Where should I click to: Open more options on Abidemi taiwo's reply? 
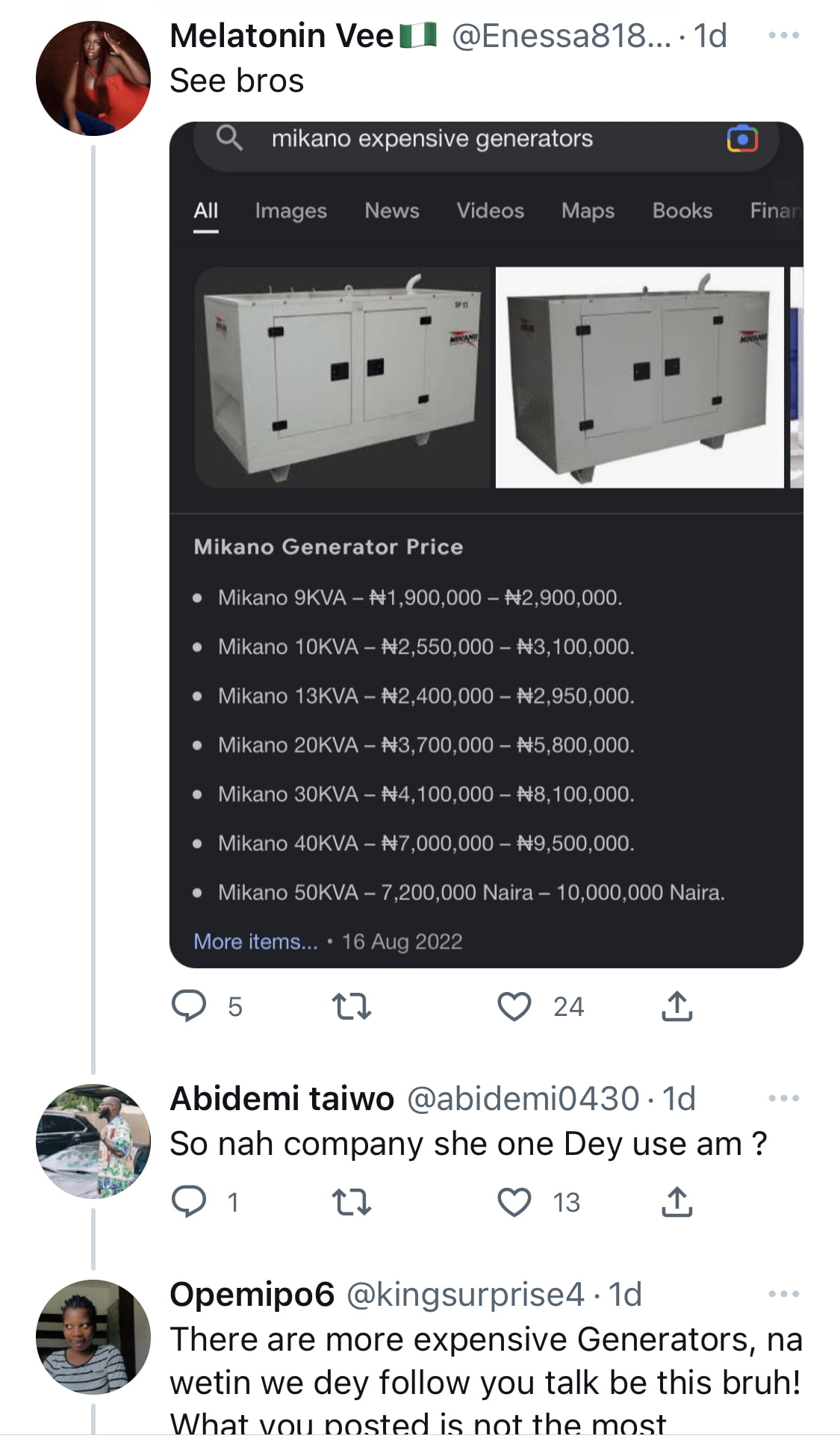[783, 1098]
